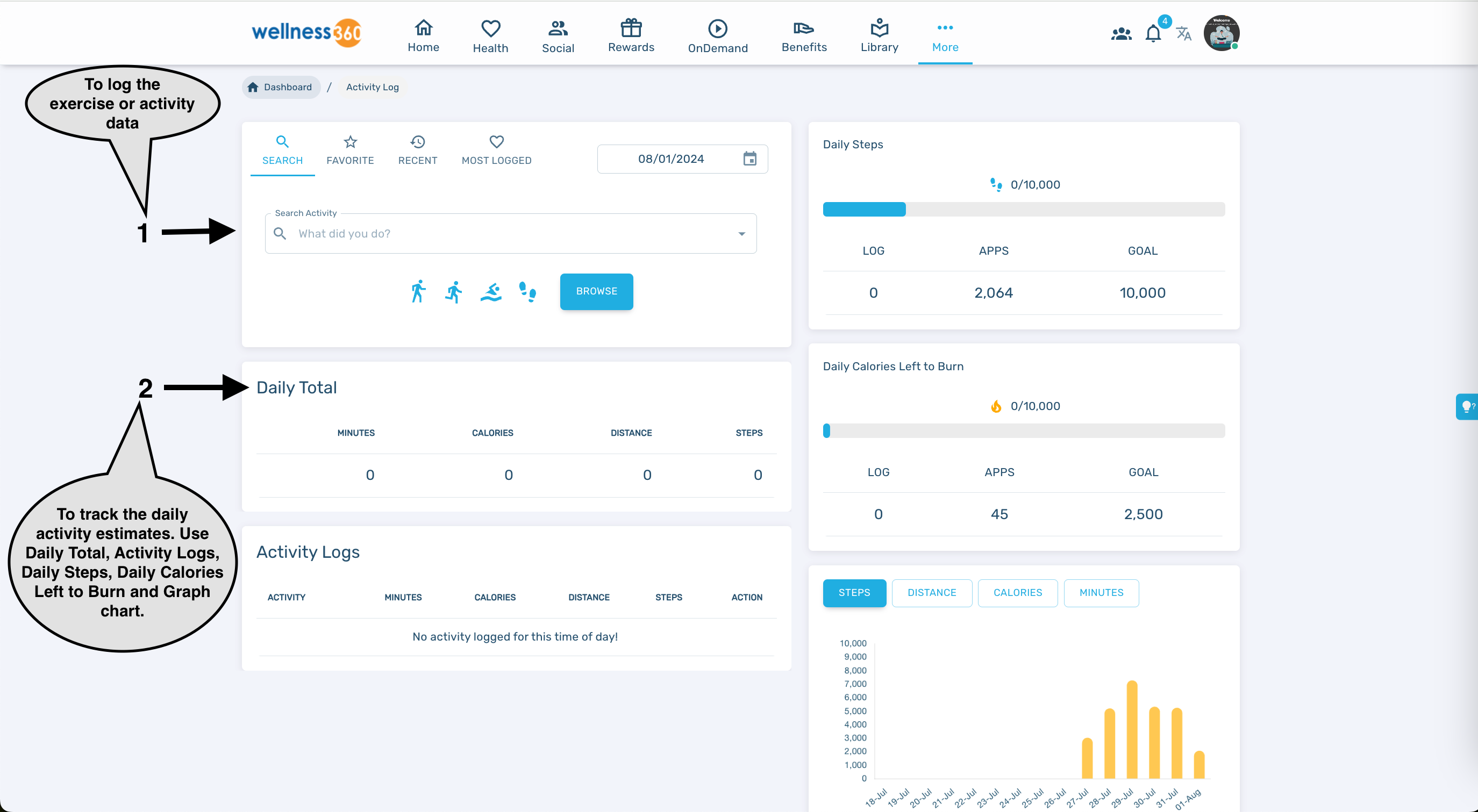Open the help lightbulb side tab
Screen dimensions: 1478x812
[1467, 407]
